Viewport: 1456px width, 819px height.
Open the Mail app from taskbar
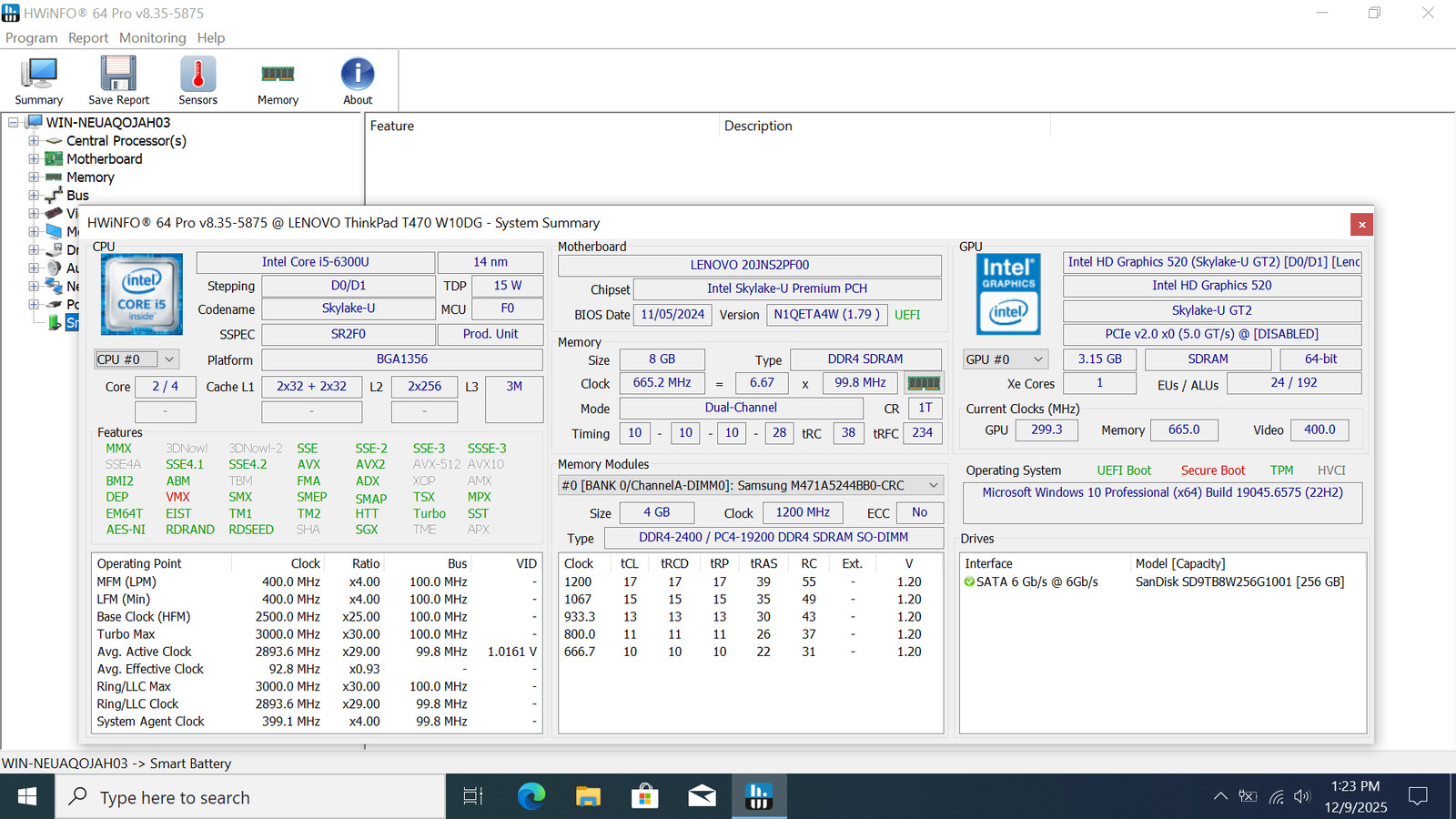click(x=702, y=797)
